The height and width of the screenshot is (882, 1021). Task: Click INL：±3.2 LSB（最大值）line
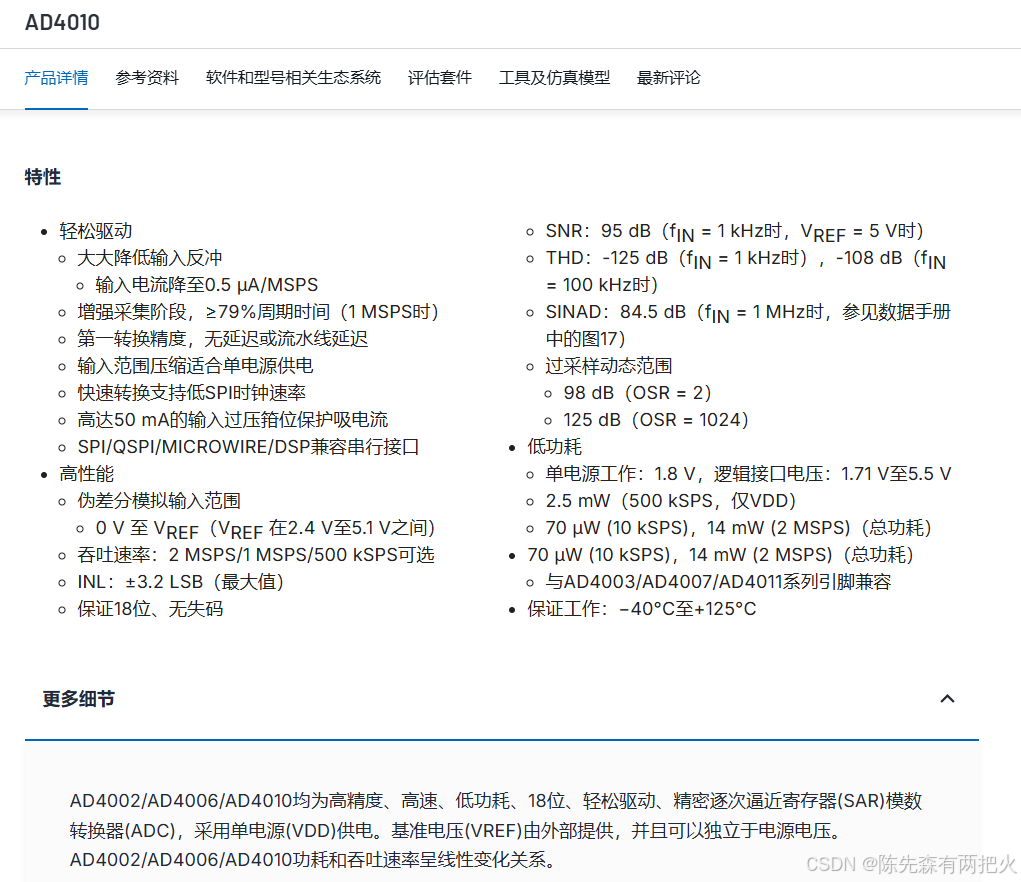(180, 582)
